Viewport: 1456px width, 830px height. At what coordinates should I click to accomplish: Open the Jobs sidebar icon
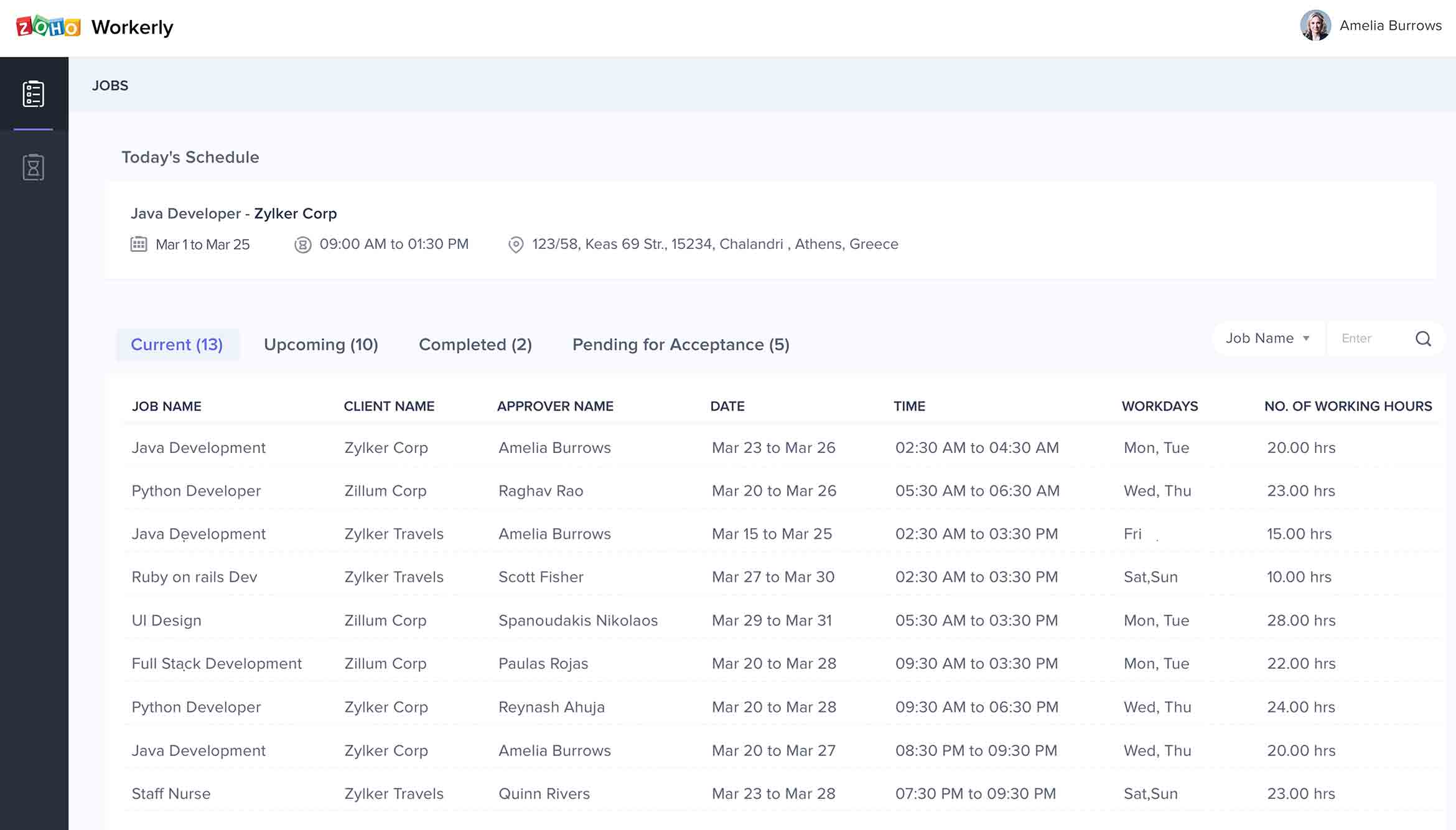(34, 94)
